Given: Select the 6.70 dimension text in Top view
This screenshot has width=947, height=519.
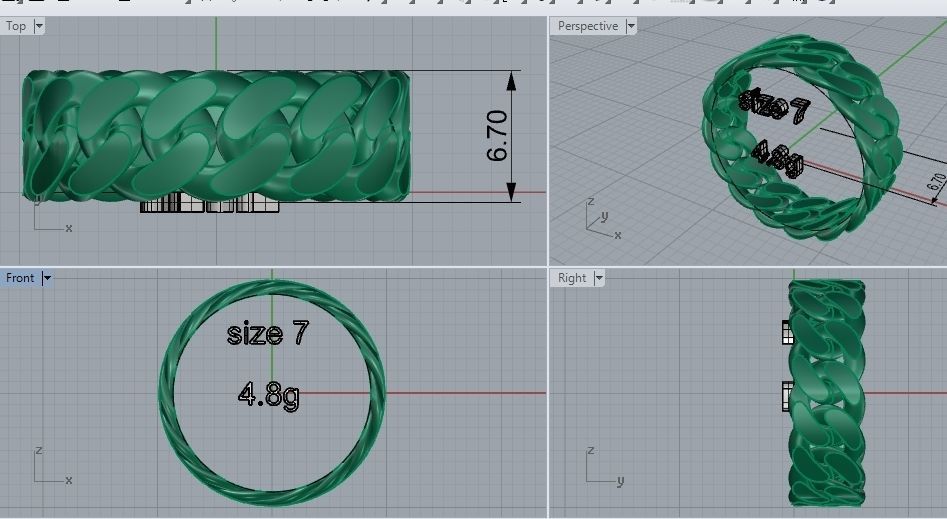Looking at the screenshot, I should [x=497, y=136].
